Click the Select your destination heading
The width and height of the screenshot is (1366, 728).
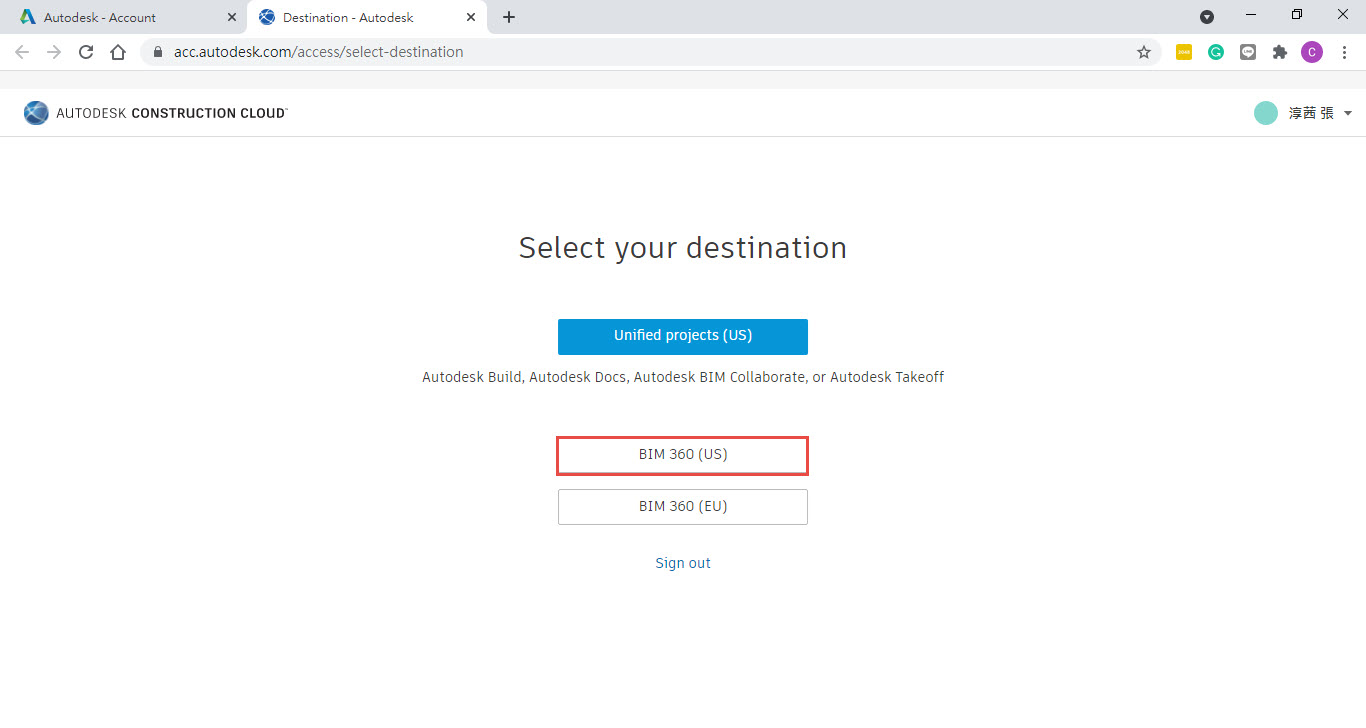[683, 248]
